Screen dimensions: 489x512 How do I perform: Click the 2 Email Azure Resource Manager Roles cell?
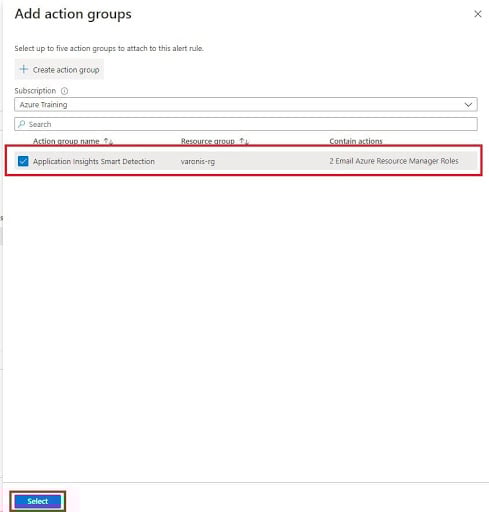394,161
